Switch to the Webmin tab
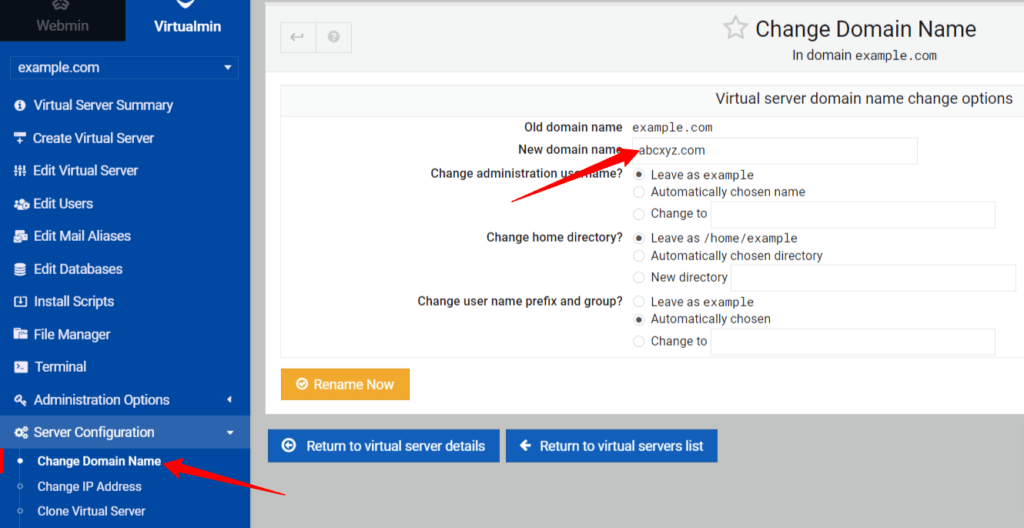 tap(63, 20)
